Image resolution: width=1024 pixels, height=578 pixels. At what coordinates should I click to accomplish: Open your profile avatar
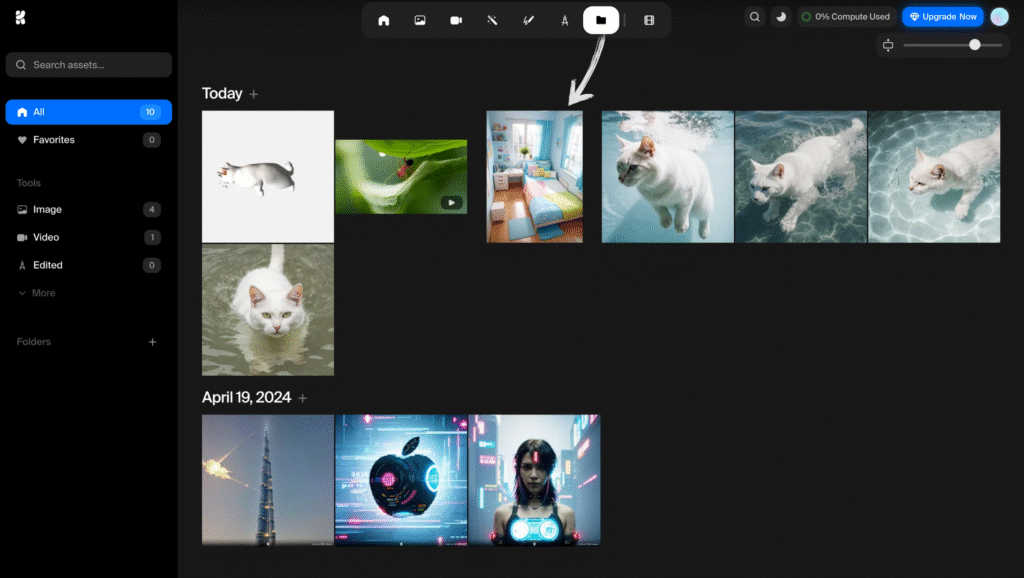[x=999, y=16]
